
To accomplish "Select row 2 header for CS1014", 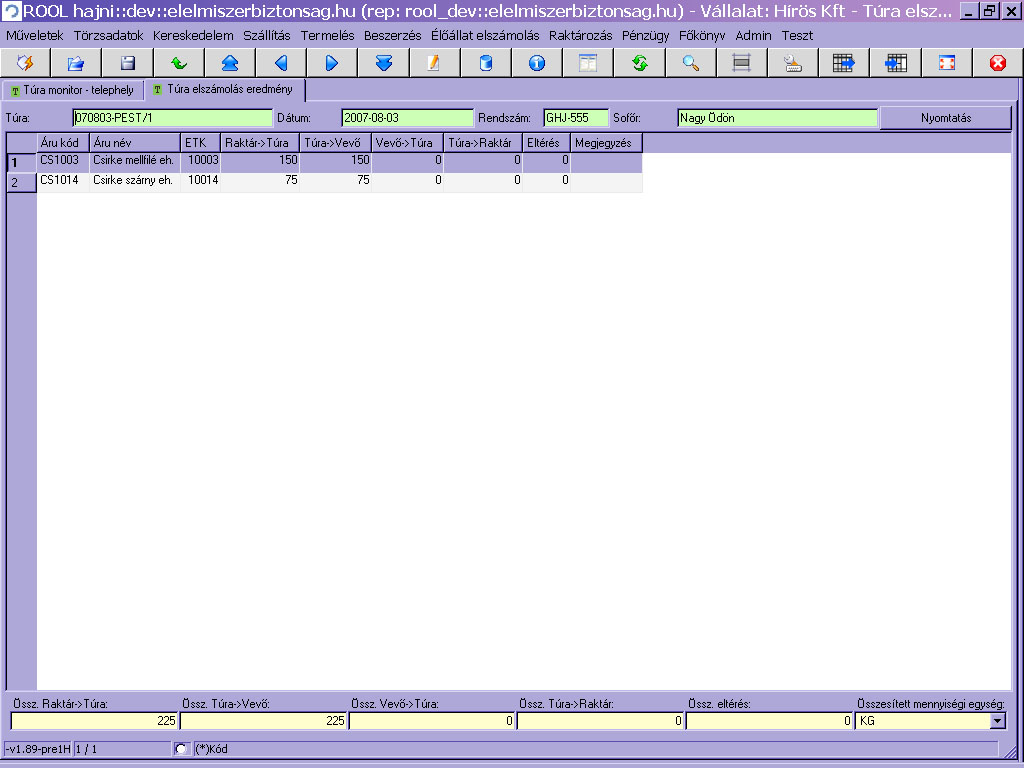I will pyautogui.click(x=21, y=182).
